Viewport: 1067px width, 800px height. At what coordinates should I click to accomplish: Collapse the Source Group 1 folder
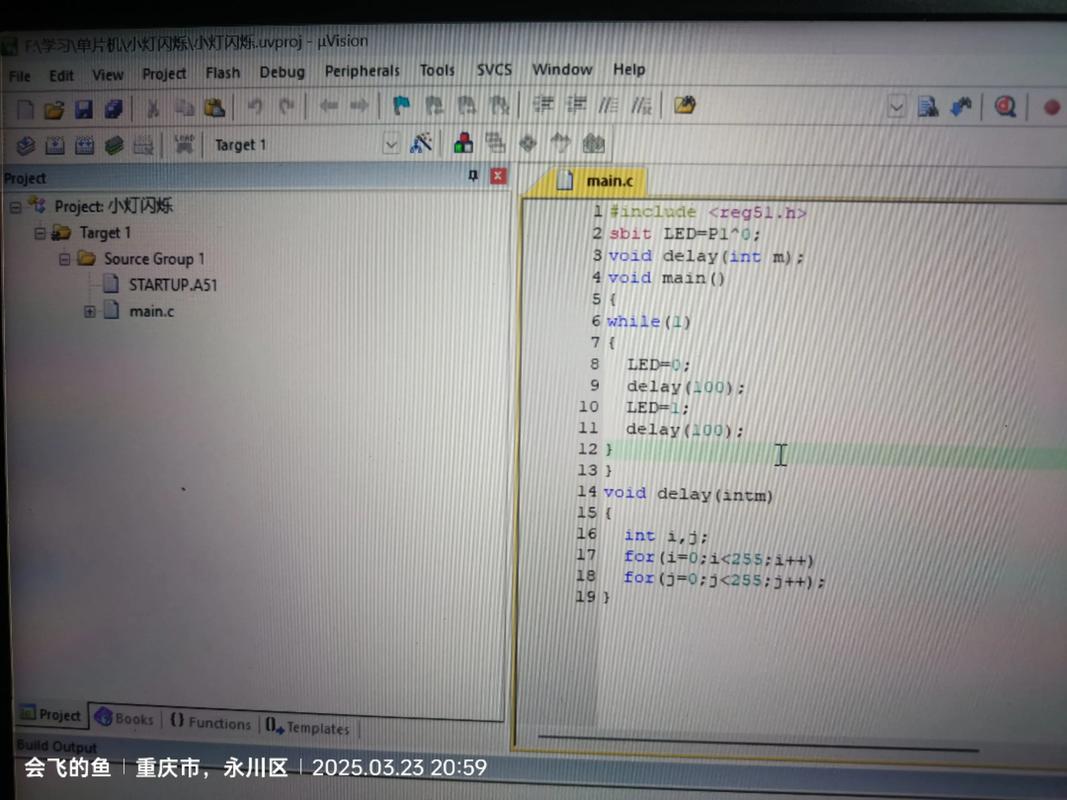tap(65, 259)
